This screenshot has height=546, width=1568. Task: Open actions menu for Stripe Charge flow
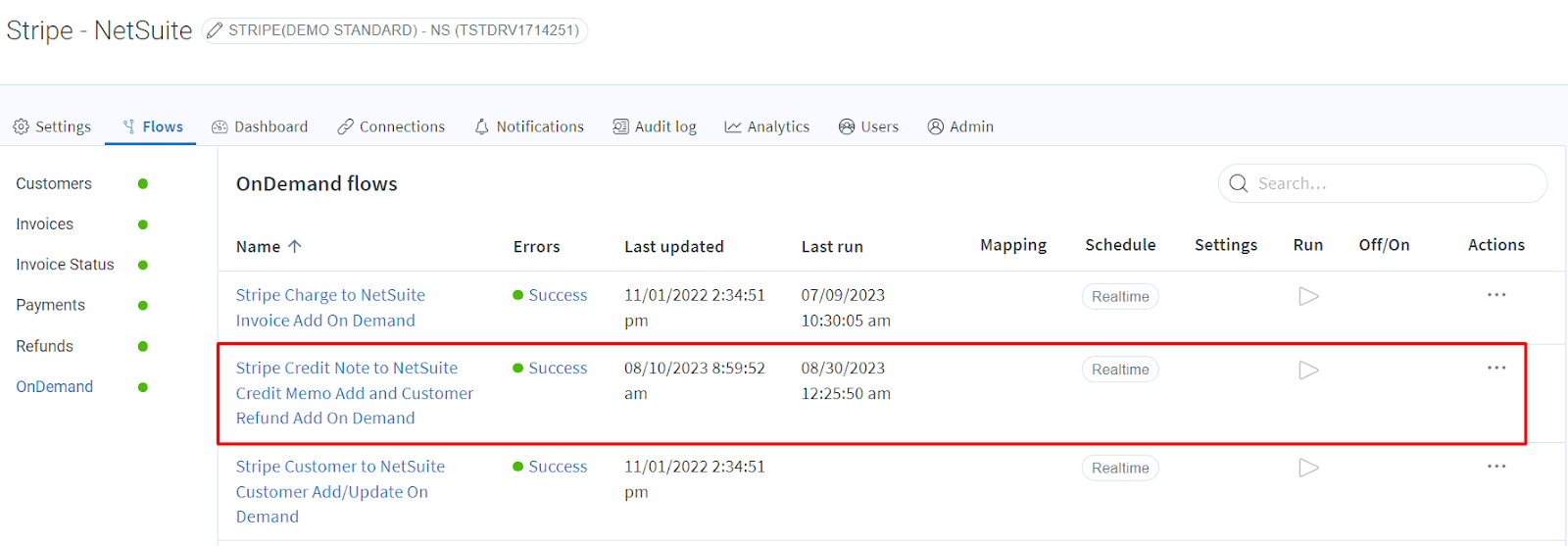point(1496,295)
